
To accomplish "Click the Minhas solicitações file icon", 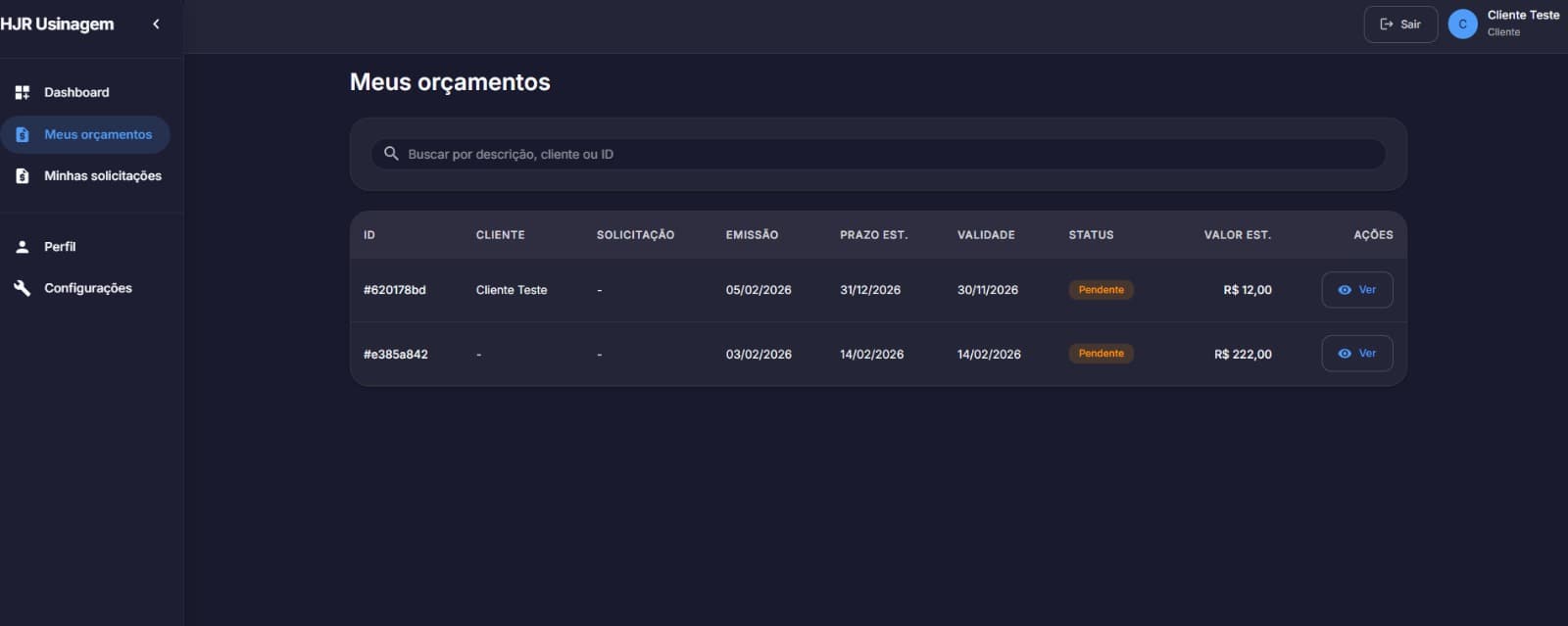I will pos(23,176).
